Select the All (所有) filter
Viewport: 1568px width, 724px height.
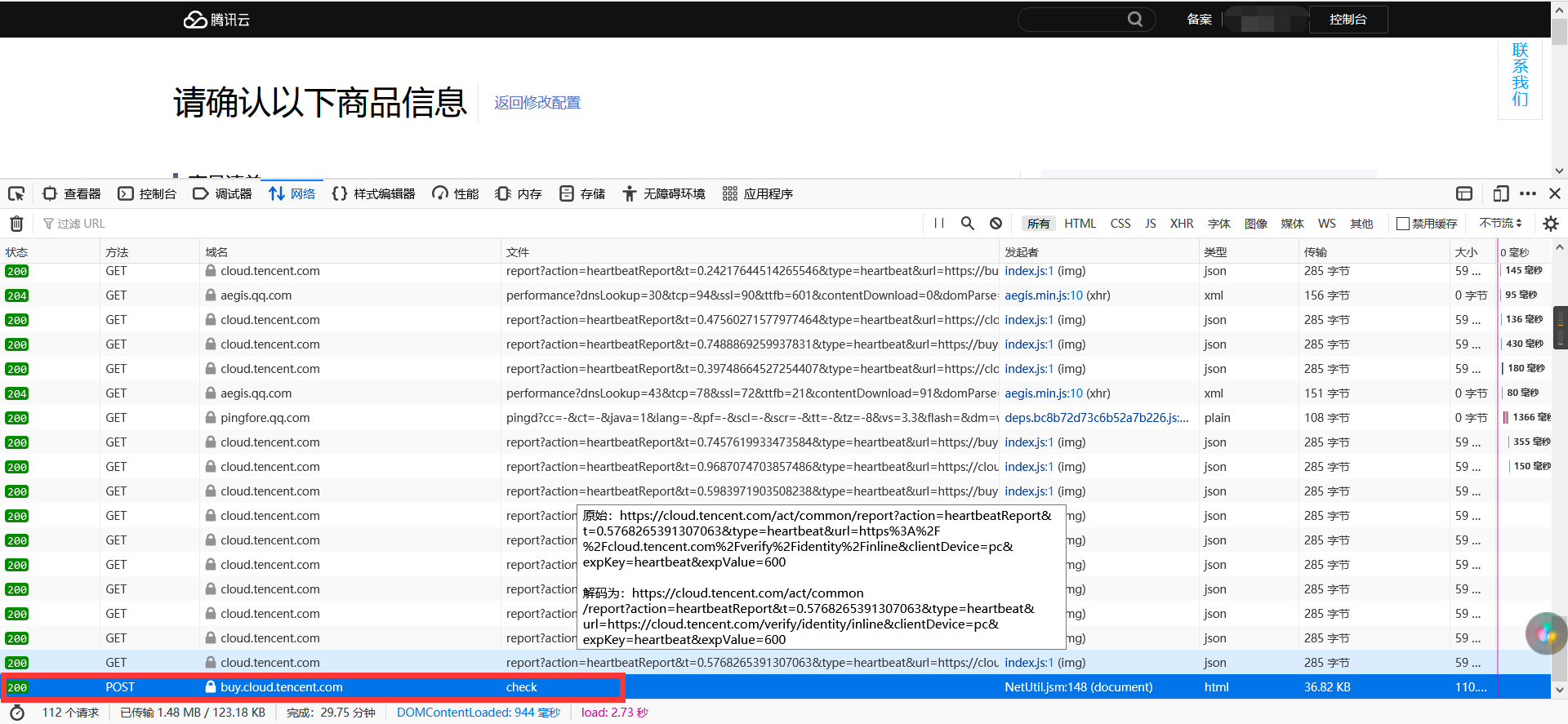pyautogui.click(x=1039, y=223)
